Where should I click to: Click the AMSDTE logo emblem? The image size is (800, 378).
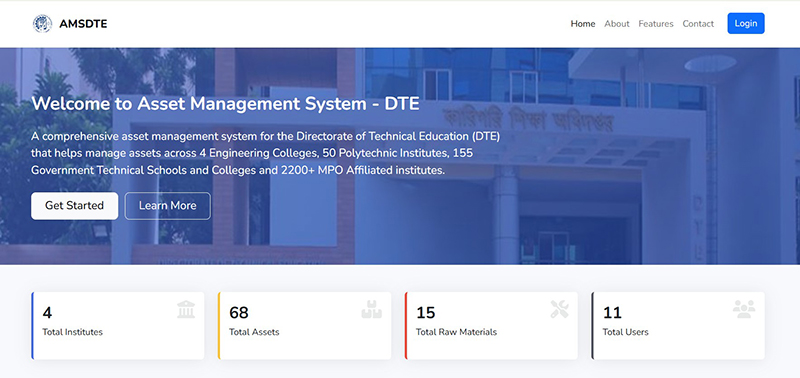[x=42, y=23]
